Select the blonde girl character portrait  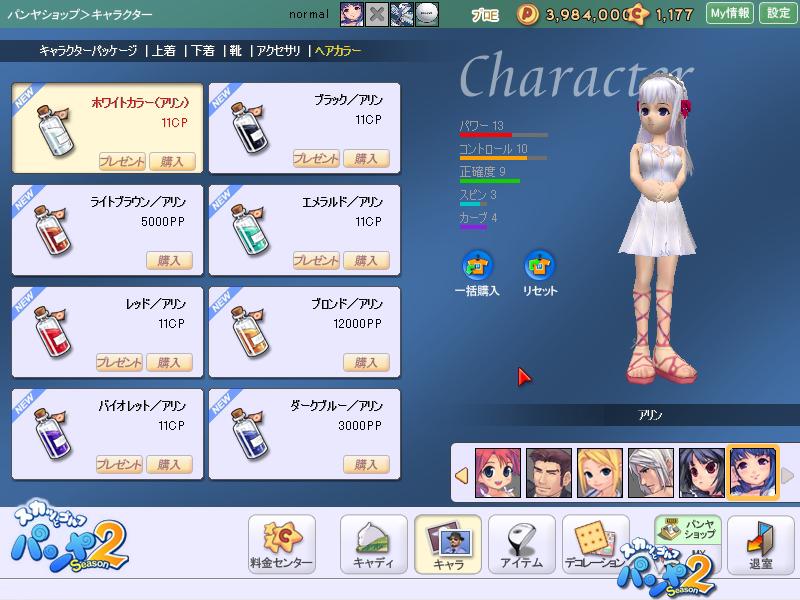pyautogui.click(x=599, y=473)
